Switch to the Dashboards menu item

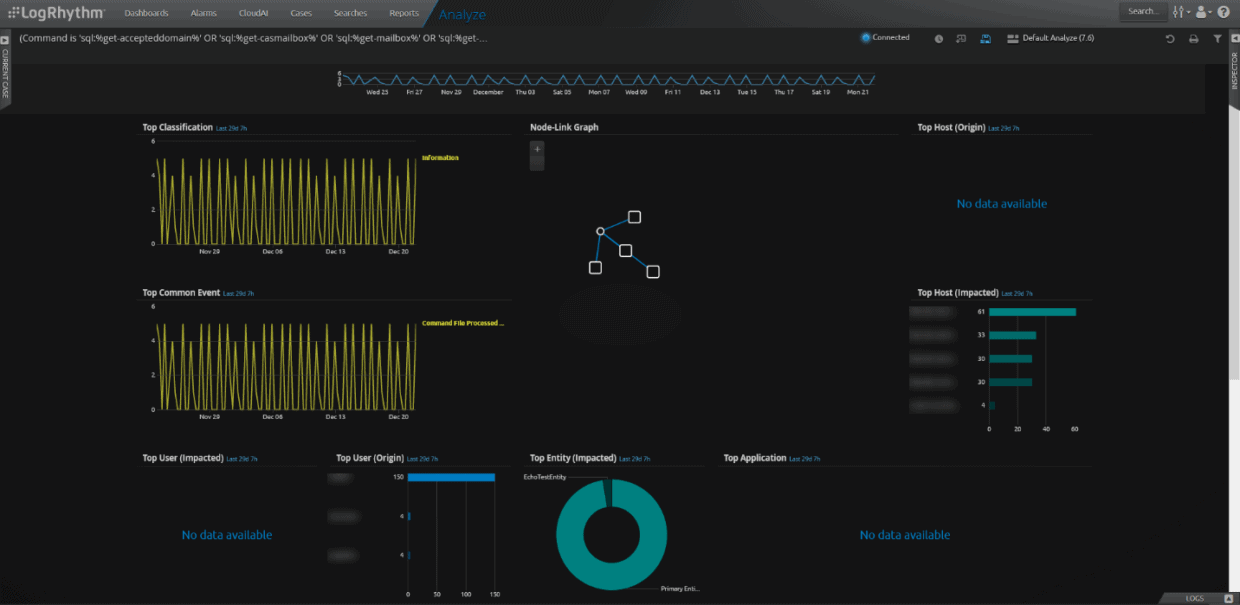(x=146, y=13)
